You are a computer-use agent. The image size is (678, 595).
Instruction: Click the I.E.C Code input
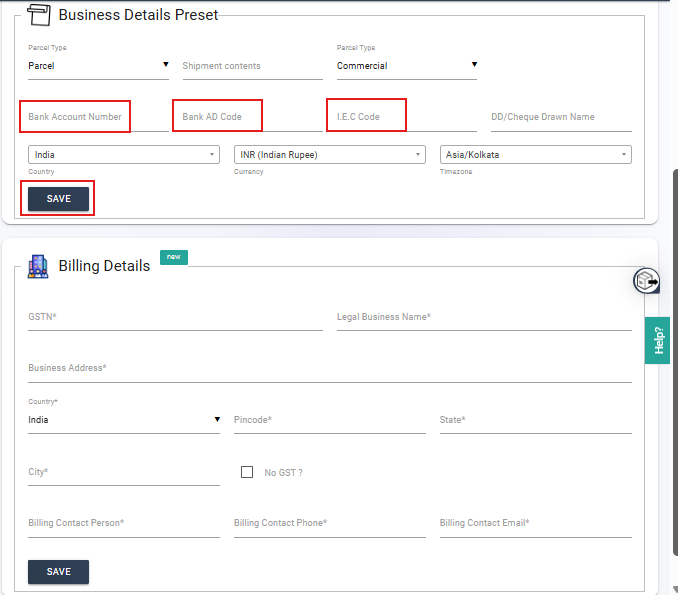pyautogui.click(x=407, y=117)
